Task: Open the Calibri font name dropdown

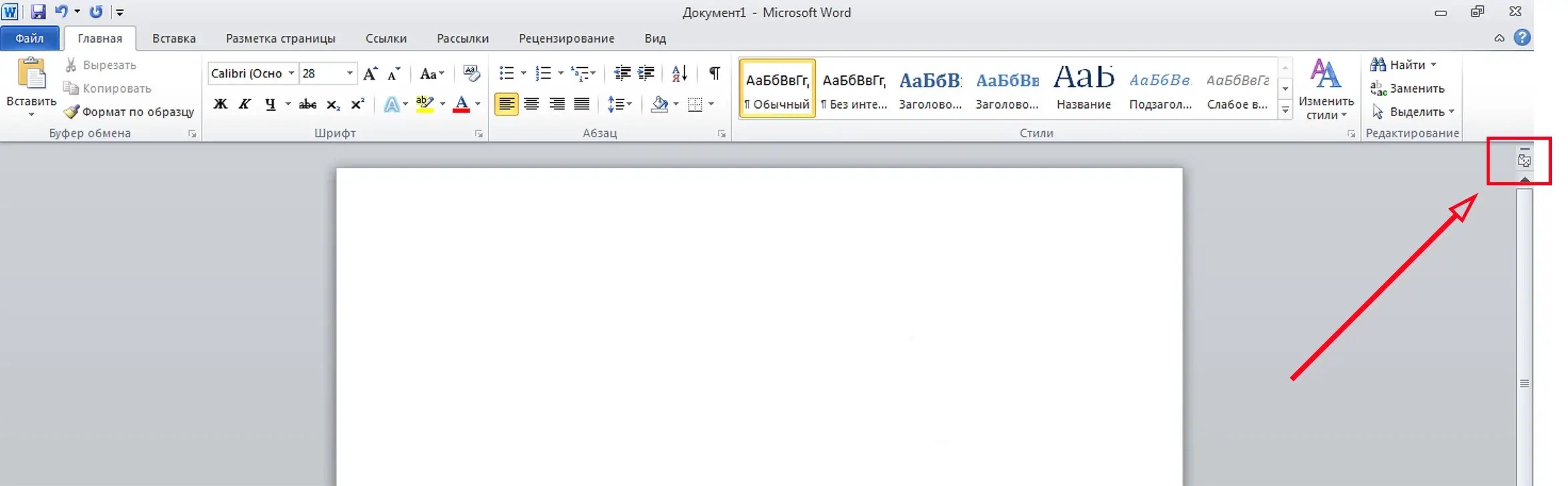Action: (291, 73)
